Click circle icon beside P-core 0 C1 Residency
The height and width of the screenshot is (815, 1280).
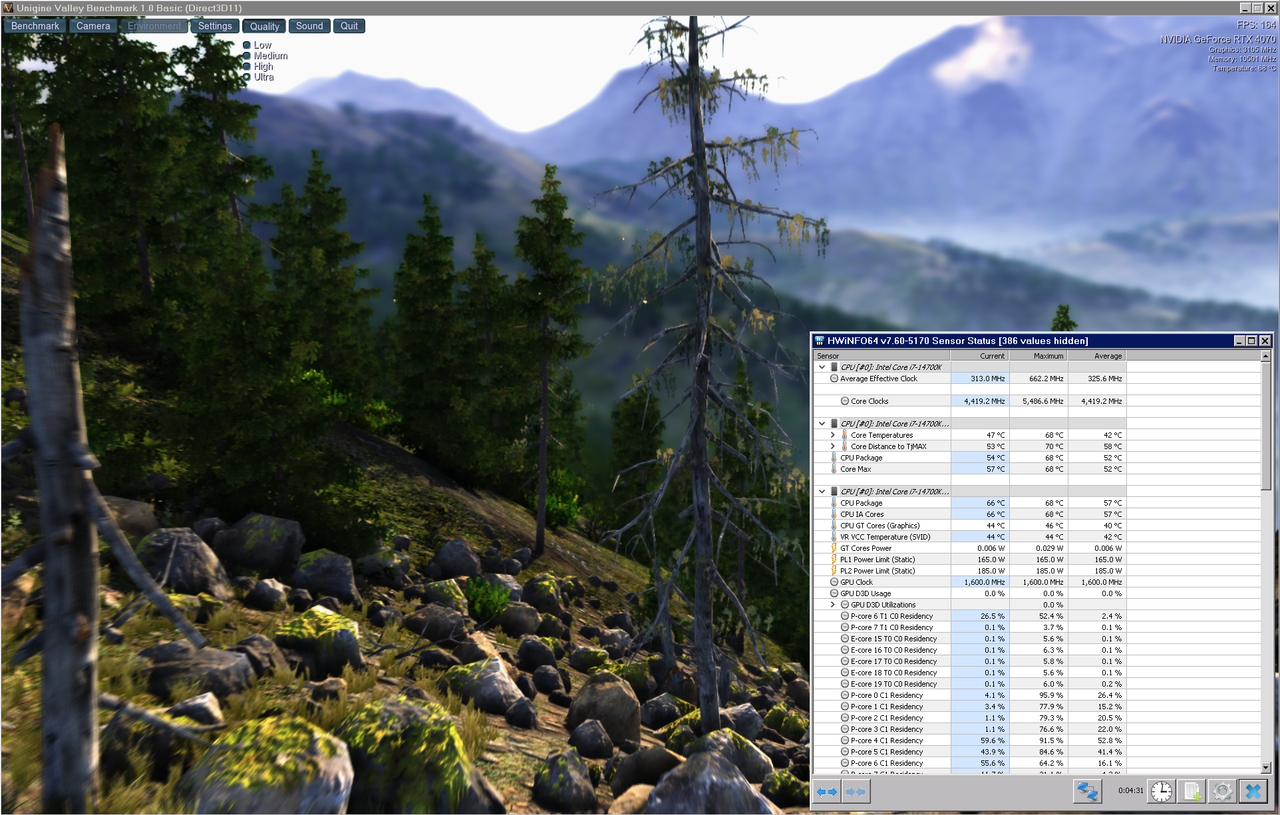845,695
